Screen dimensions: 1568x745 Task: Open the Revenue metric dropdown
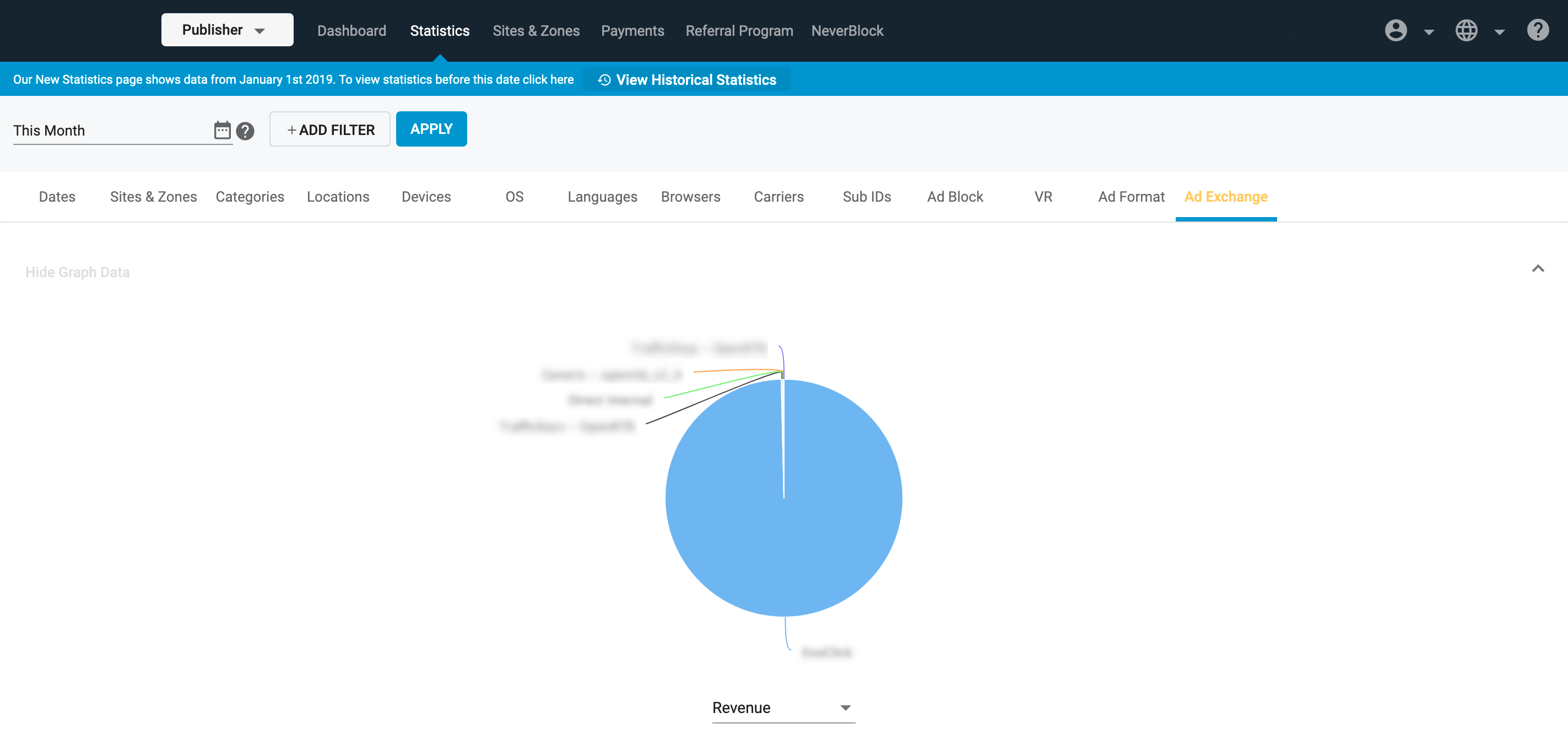point(783,708)
